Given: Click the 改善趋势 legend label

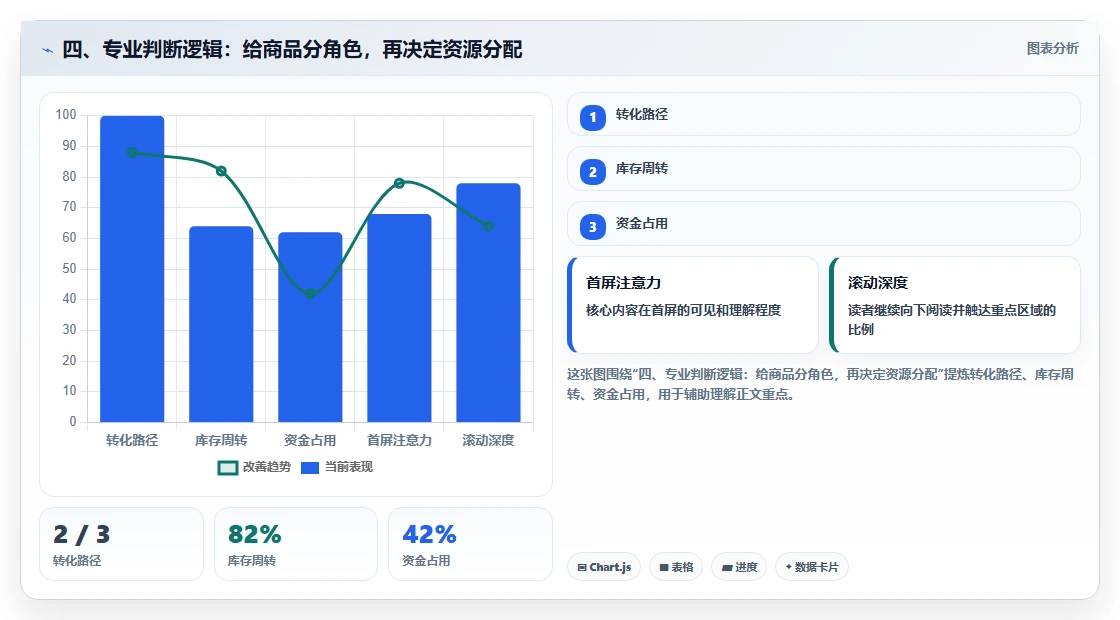Looking at the screenshot, I should (267, 467).
